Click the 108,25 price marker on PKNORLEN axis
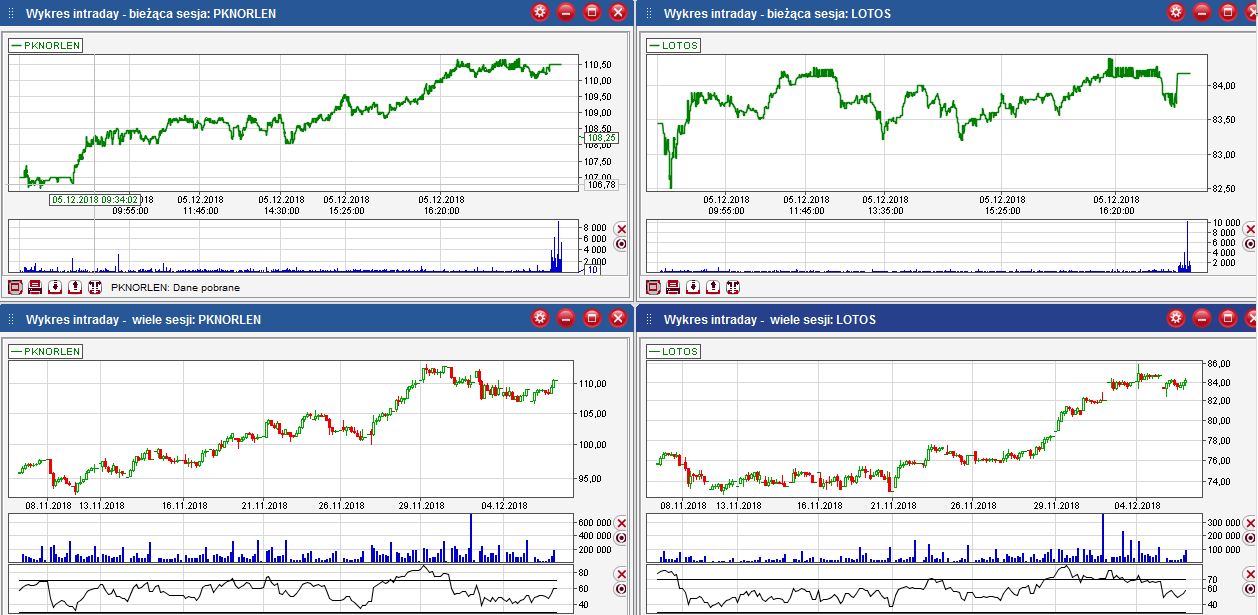Screen dimensions: 1258x615 [601, 138]
